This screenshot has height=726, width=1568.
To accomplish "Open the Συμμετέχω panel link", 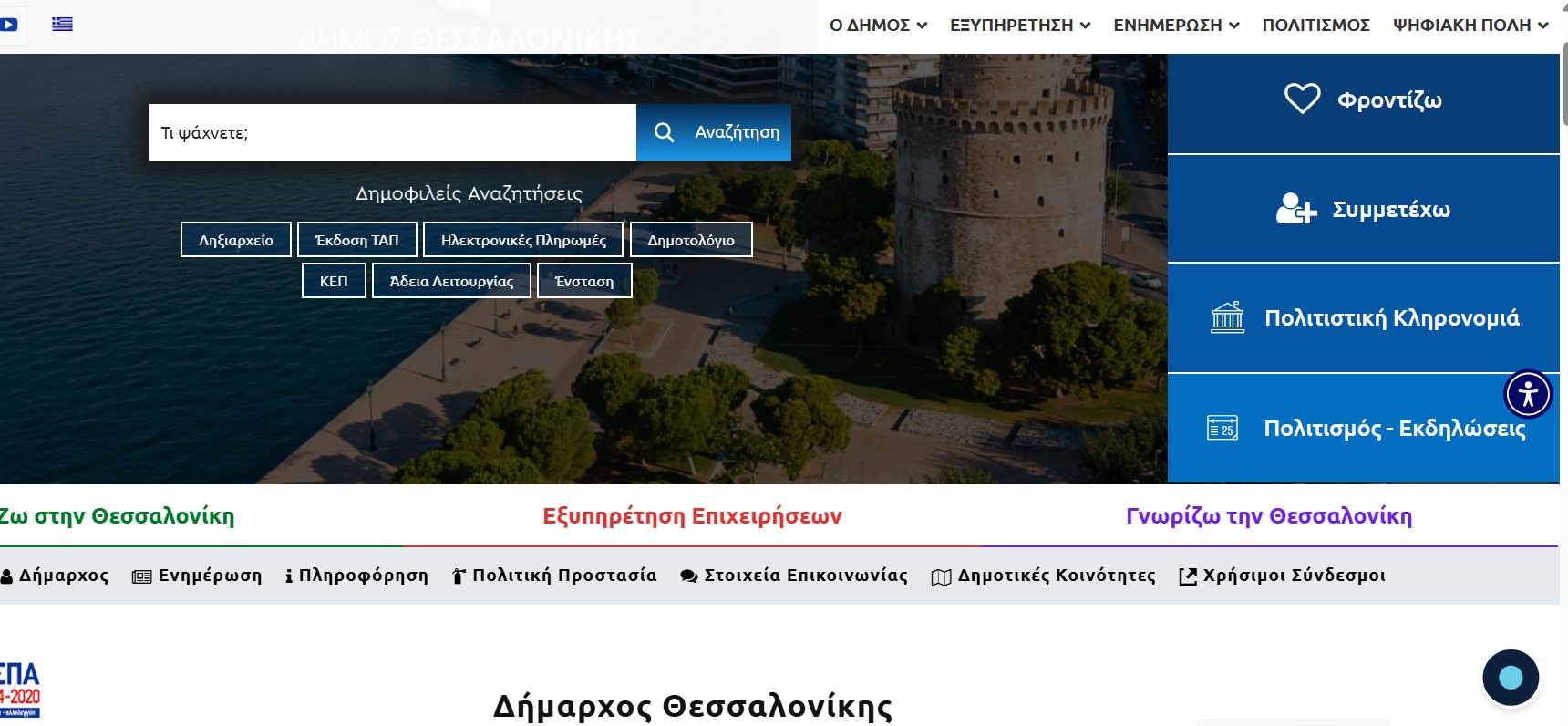I will point(1364,209).
